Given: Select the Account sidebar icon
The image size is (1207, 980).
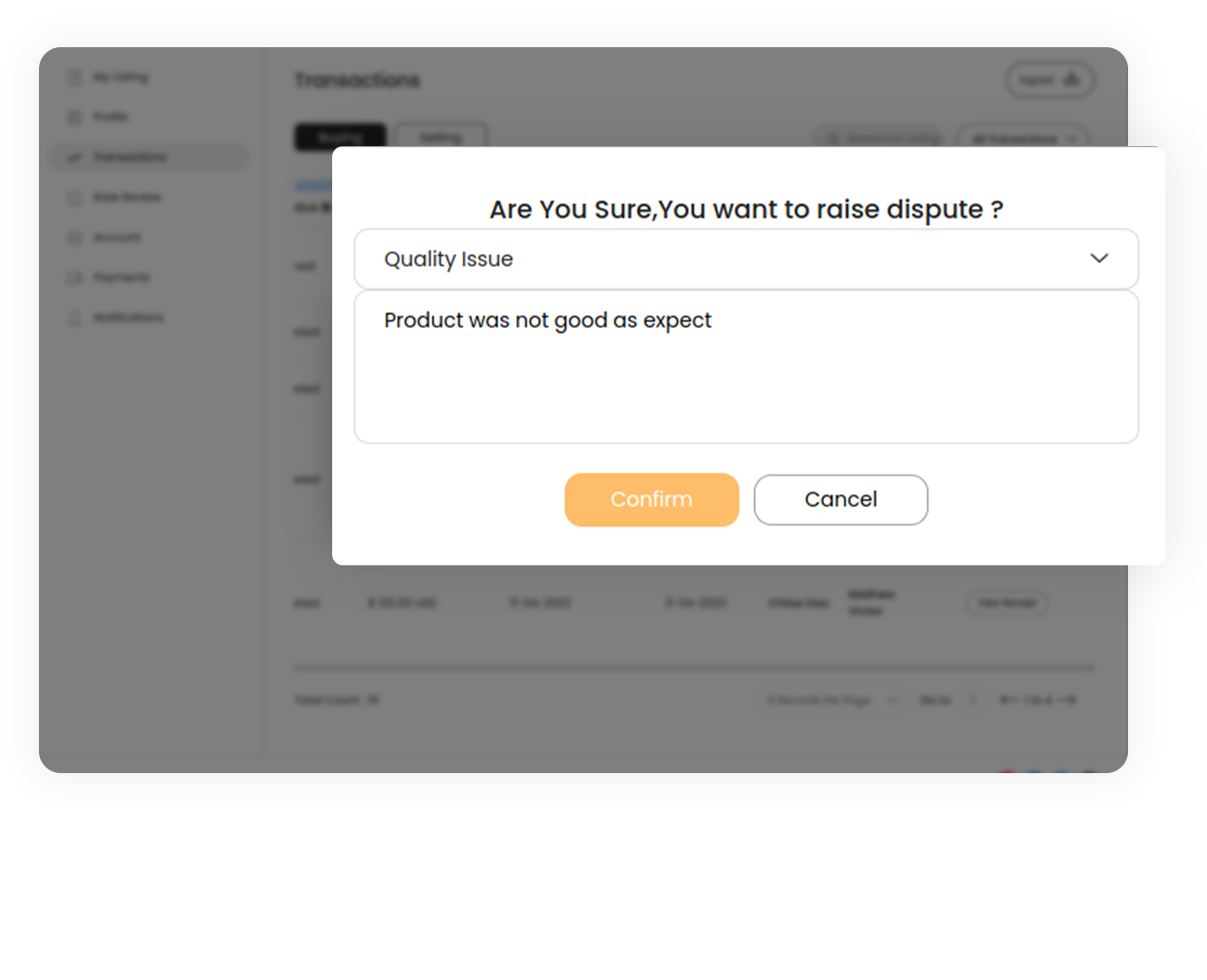Looking at the screenshot, I should click(75, 237).
